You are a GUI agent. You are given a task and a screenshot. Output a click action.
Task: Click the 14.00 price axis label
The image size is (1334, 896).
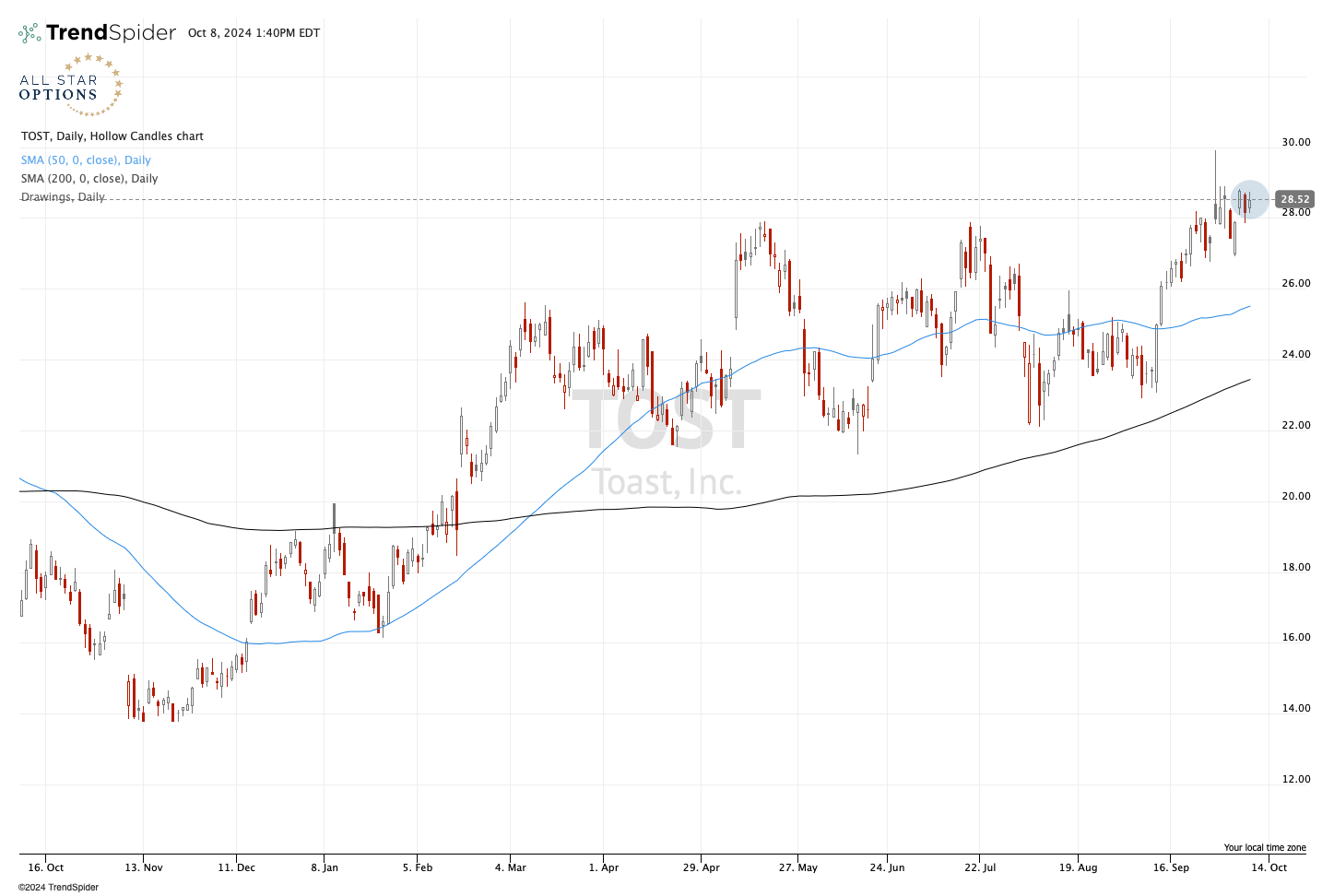coord(1295,709)
